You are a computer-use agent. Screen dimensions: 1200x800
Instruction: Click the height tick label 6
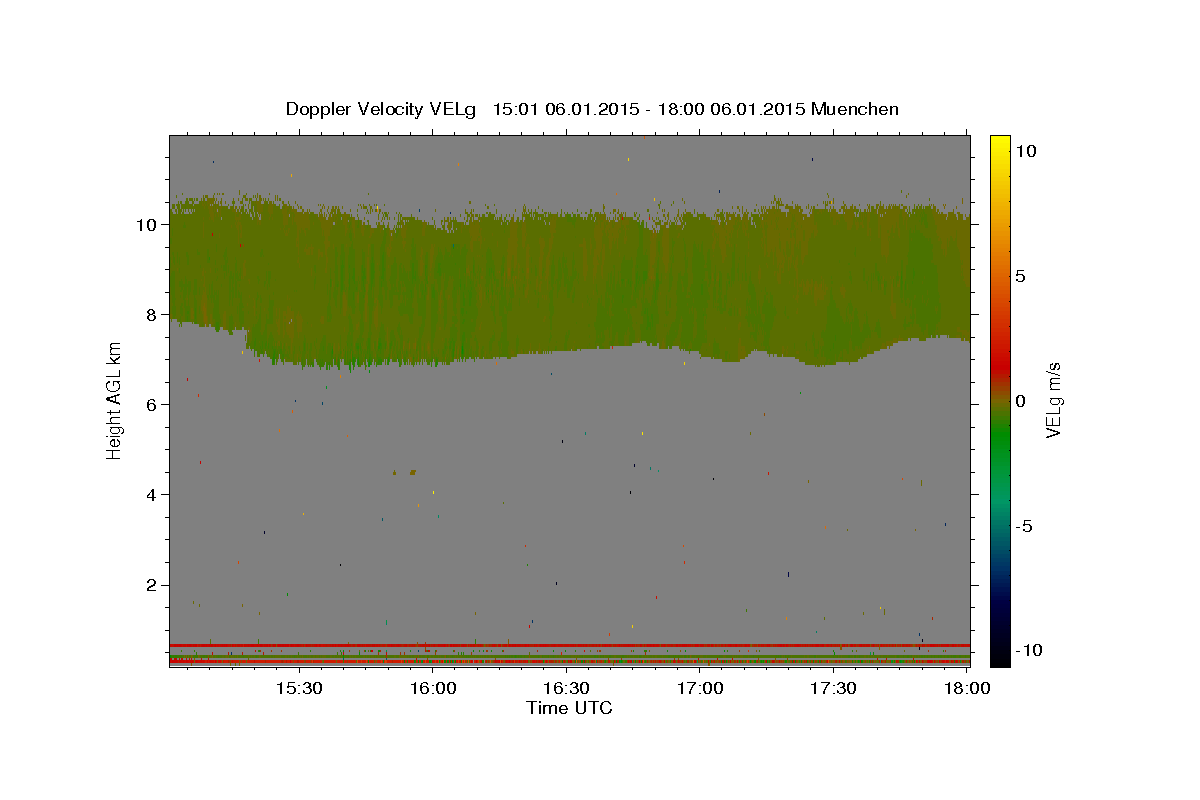(153, 404)
